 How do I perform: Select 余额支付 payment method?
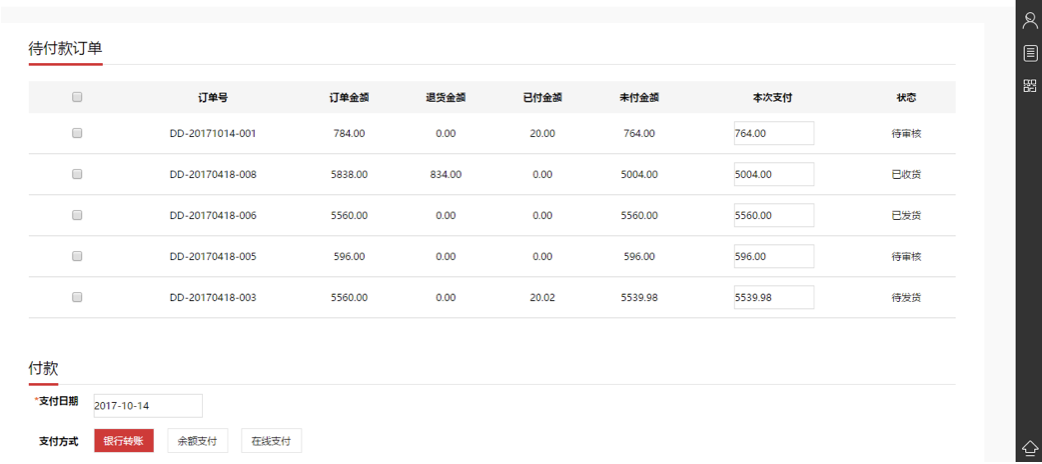197,441
